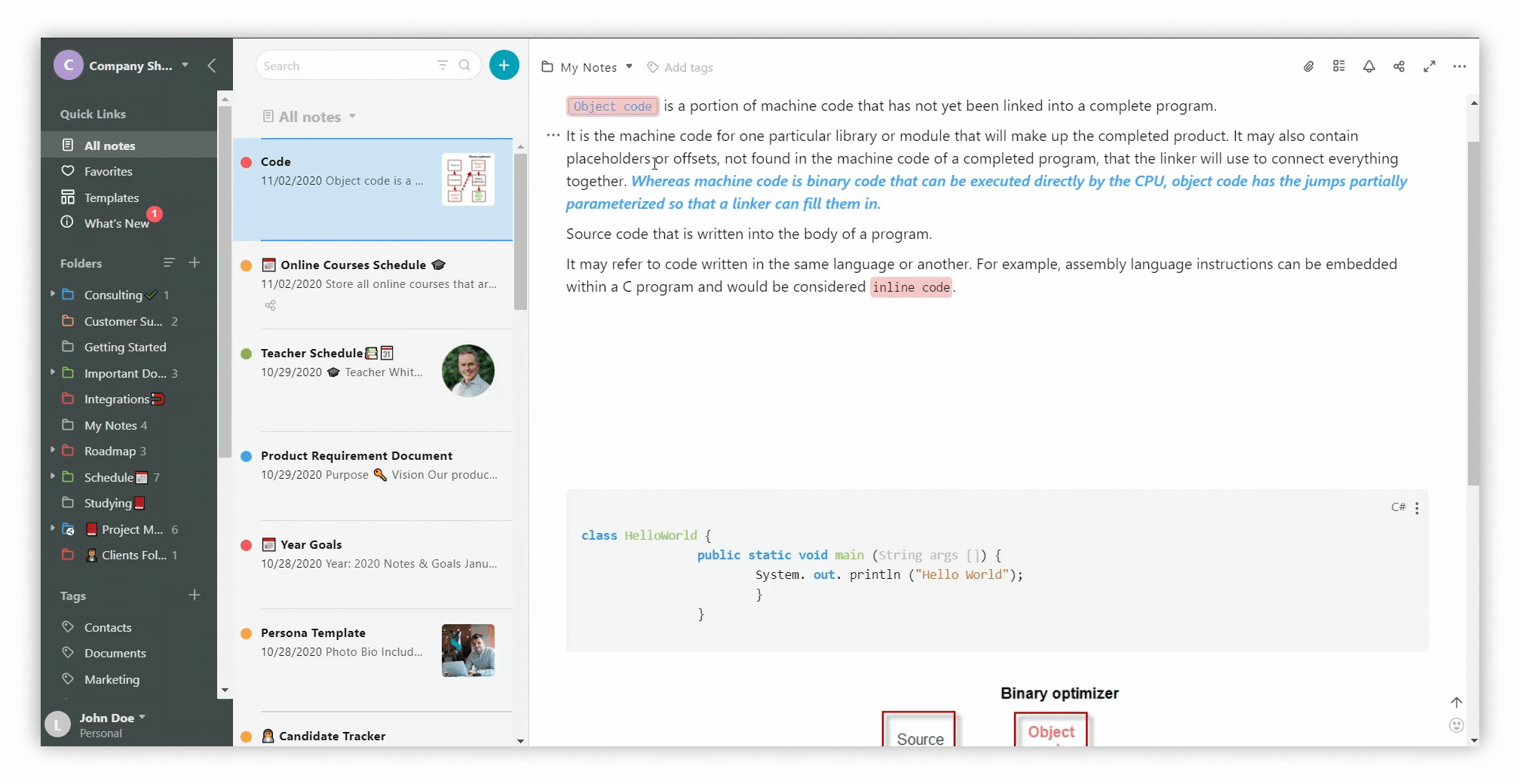Open the My Notes folder dropdown
This screenshot has height=784, width=1520.
[x=630, y=66]
